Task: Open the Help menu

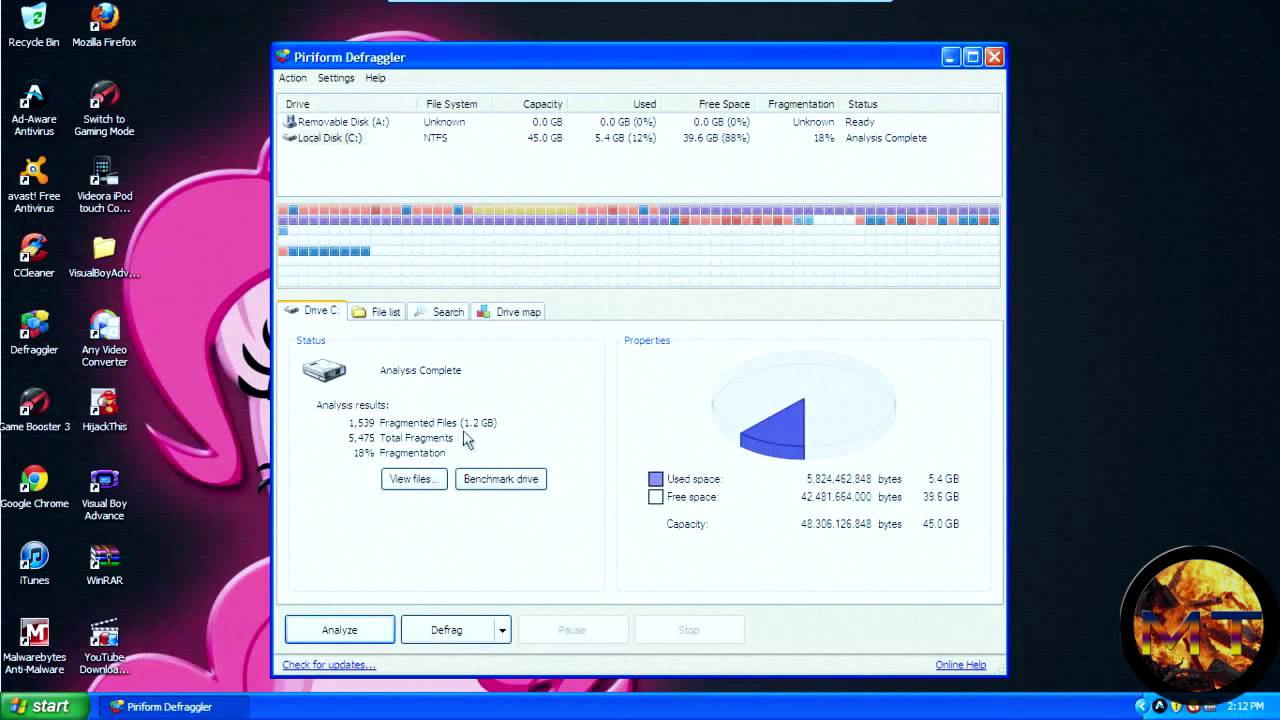Action: pyautogui.click(x=375, y=78)
